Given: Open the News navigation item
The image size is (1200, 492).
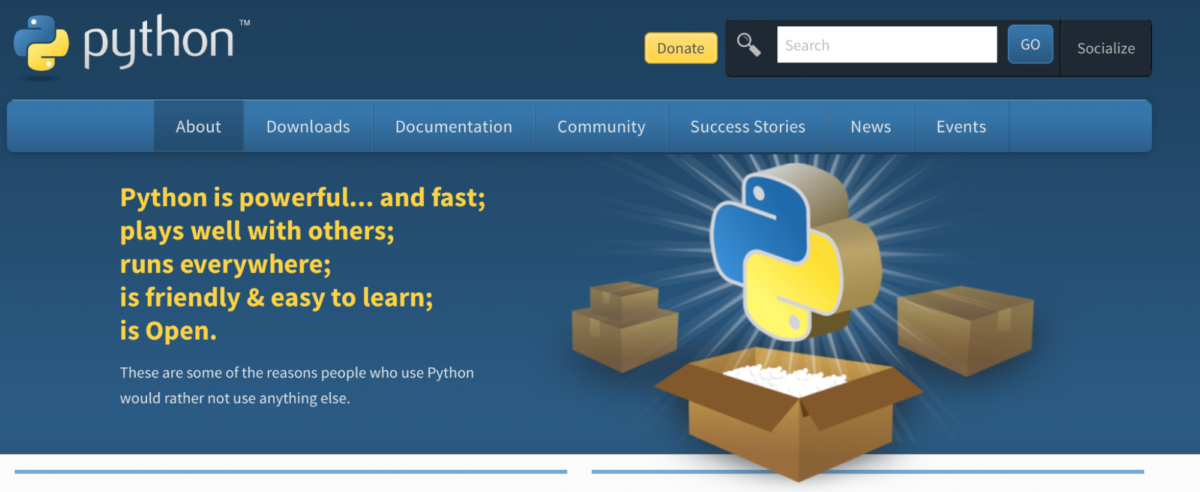Looking at the screenshot, I should [x=871, y=127].
